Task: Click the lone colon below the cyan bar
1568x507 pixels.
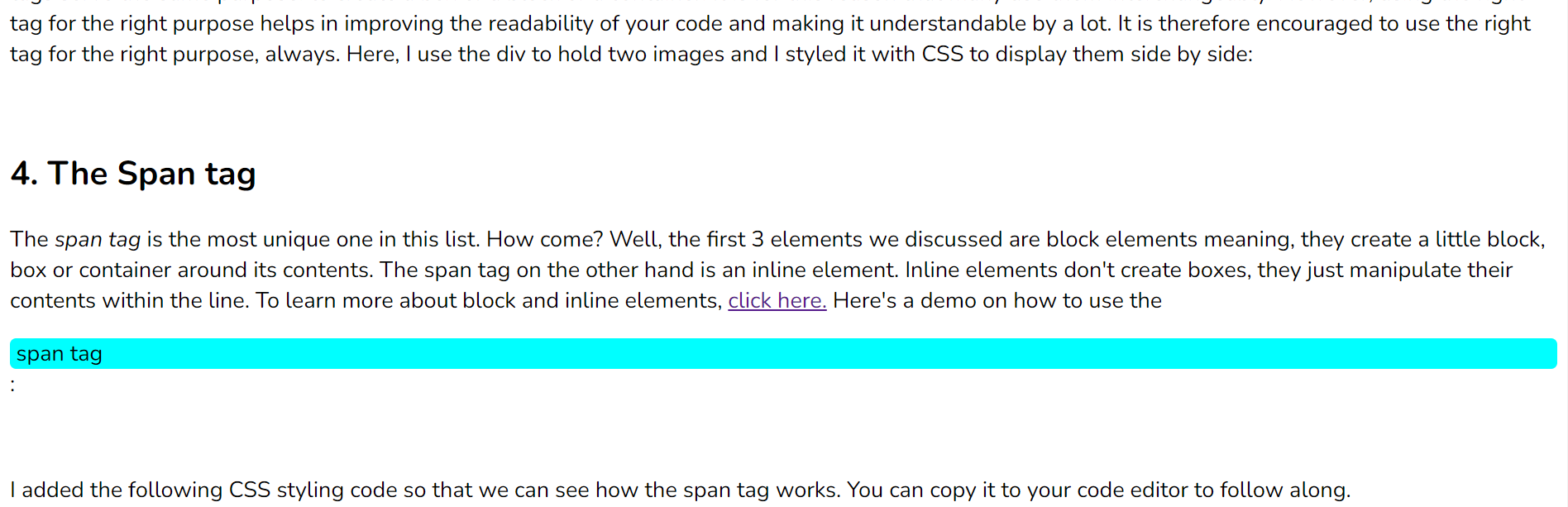Action: (12, 385)
